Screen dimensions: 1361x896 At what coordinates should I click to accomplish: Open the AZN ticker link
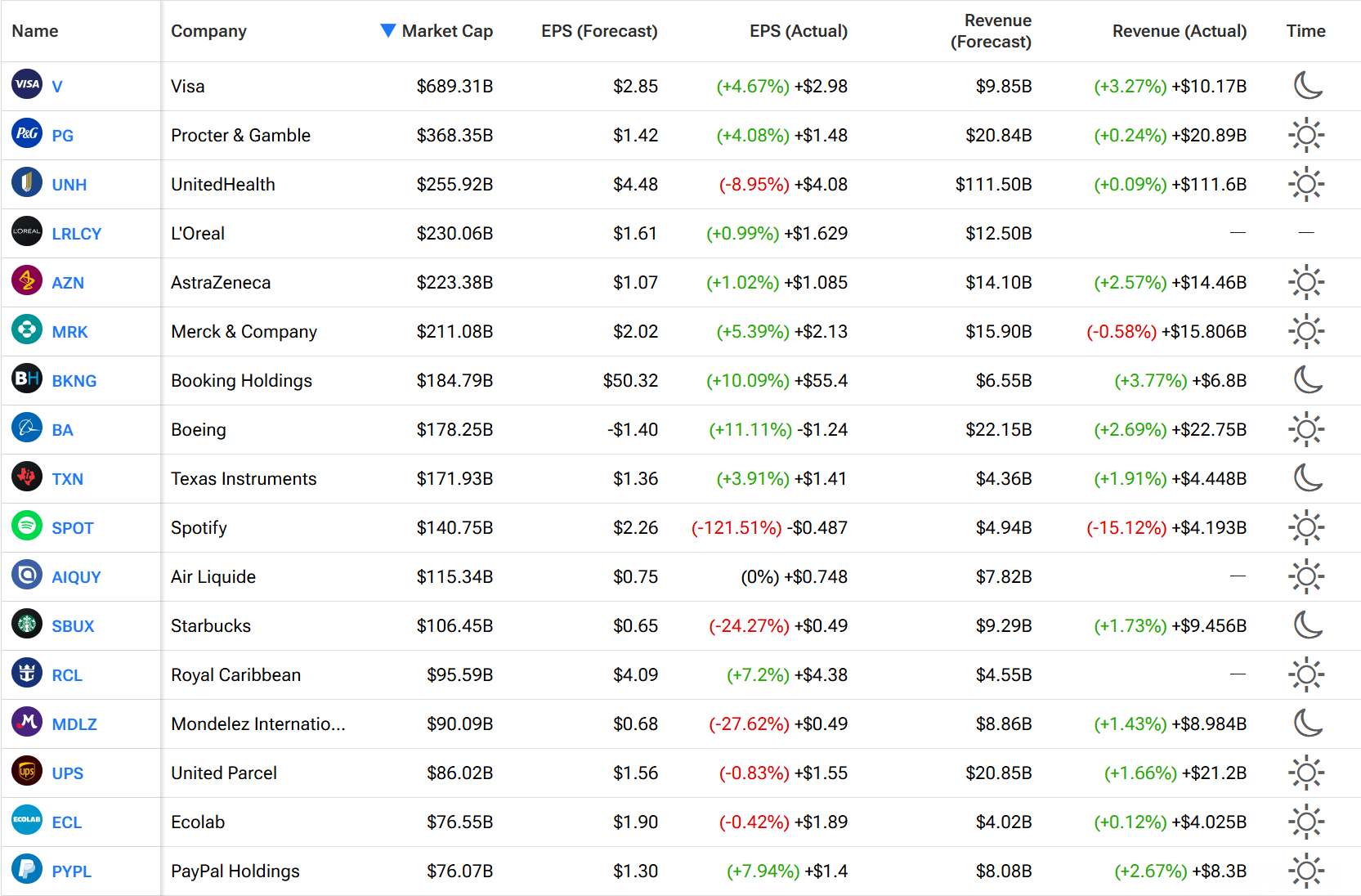tap(68, 283)
